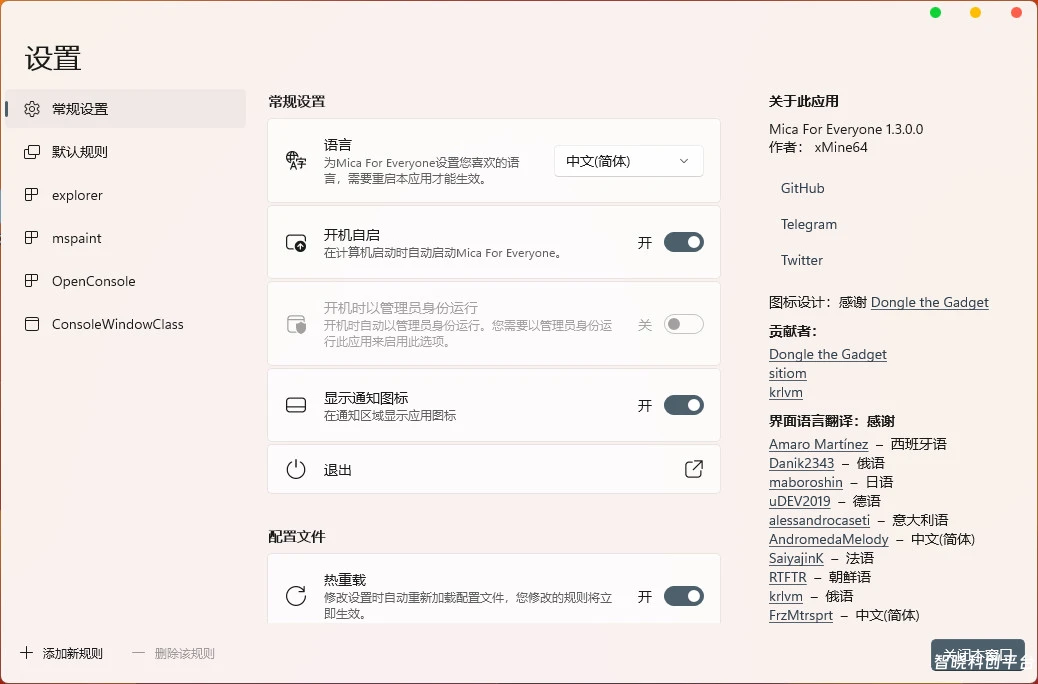Open the RTFTR translator link

[x=787, y=577]
